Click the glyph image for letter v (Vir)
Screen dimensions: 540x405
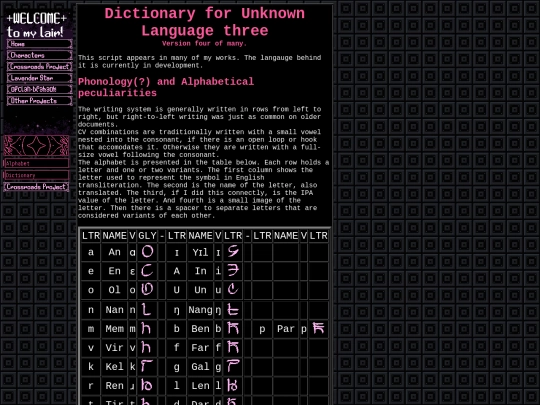(147, 347)
